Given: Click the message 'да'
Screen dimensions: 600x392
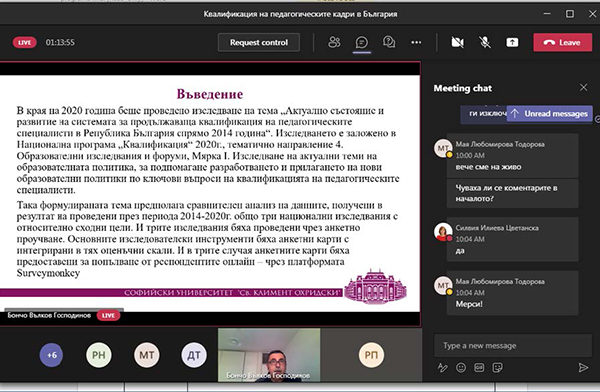Looking at the screenshot, I should coord(460,251).
